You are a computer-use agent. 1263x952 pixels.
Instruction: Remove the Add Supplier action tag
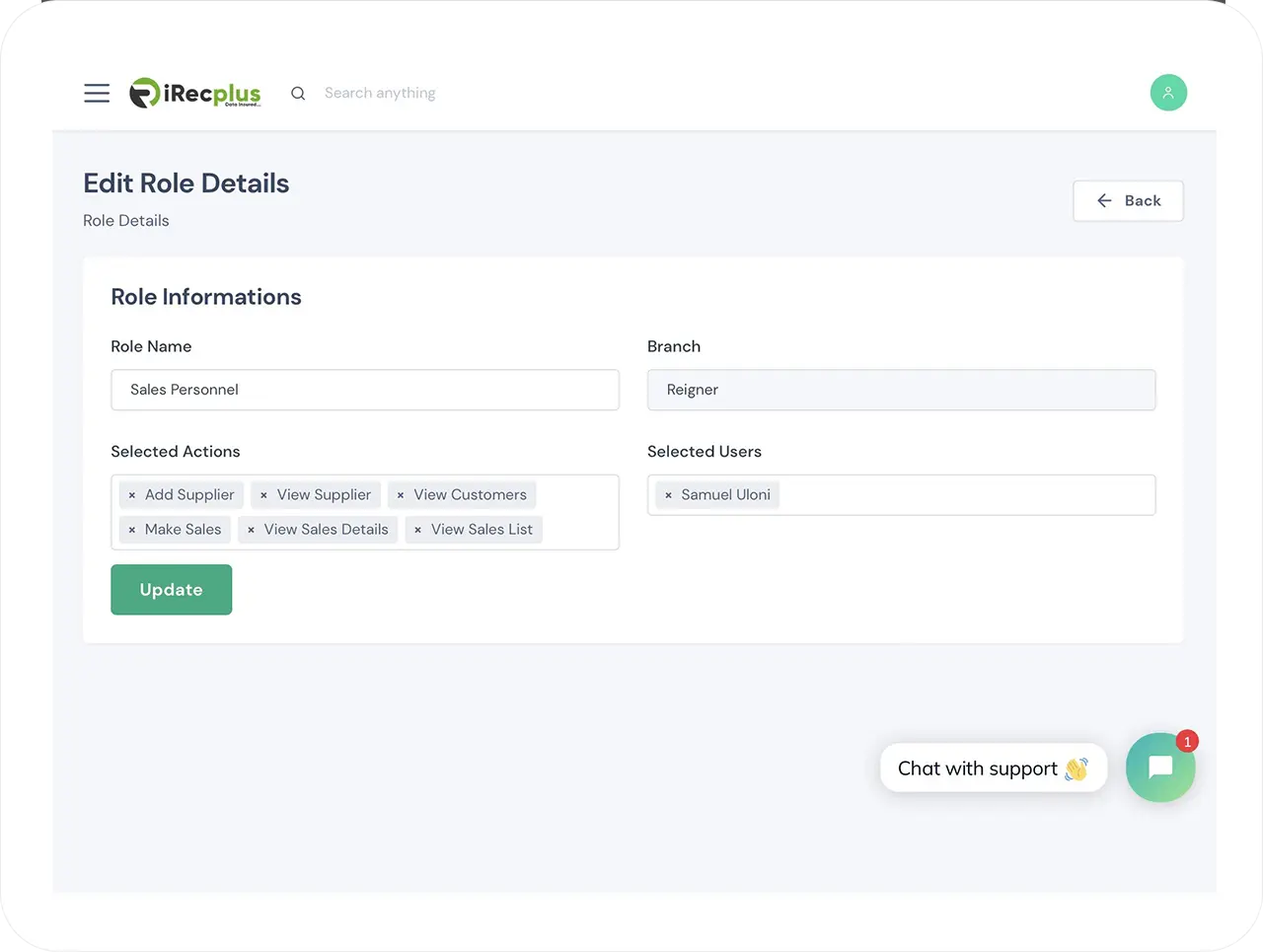point(132,495)
